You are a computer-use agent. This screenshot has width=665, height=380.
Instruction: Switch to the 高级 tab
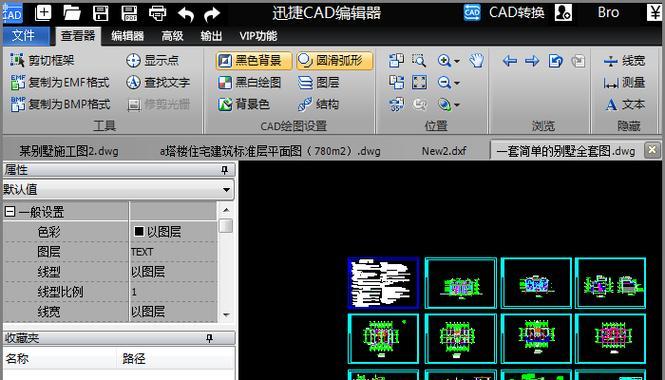click(x=172, y=36)
